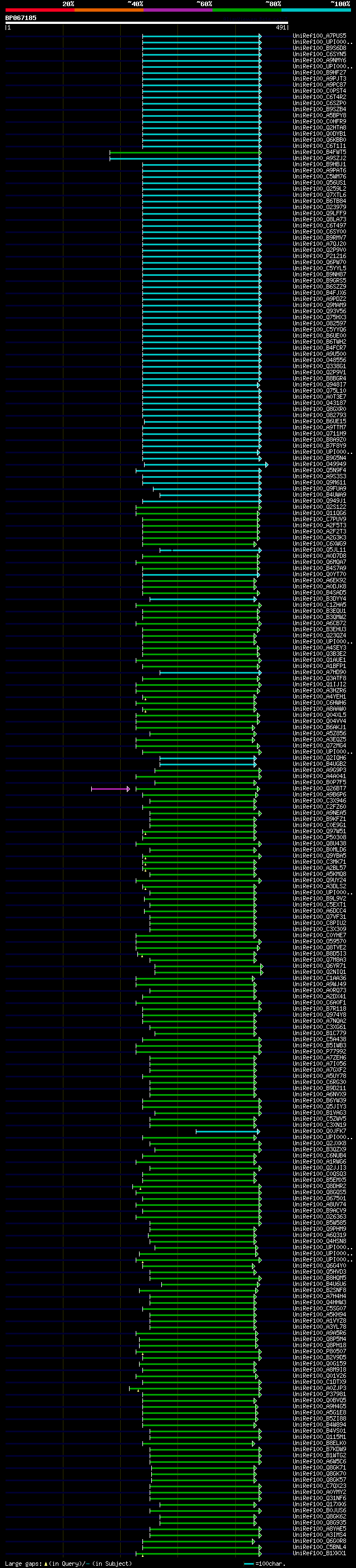Click the alignment bar for UniRef100_A7PUS5
This screenshot has width=356, height=1568.
(202, 37)
